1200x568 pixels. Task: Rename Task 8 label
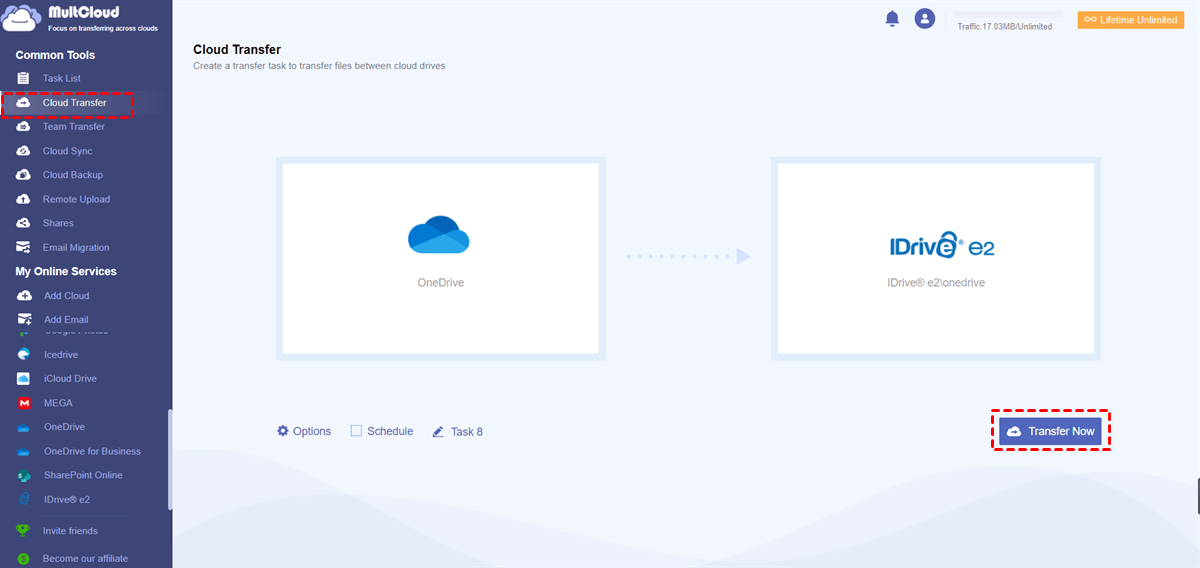click(x=467, y=432)
